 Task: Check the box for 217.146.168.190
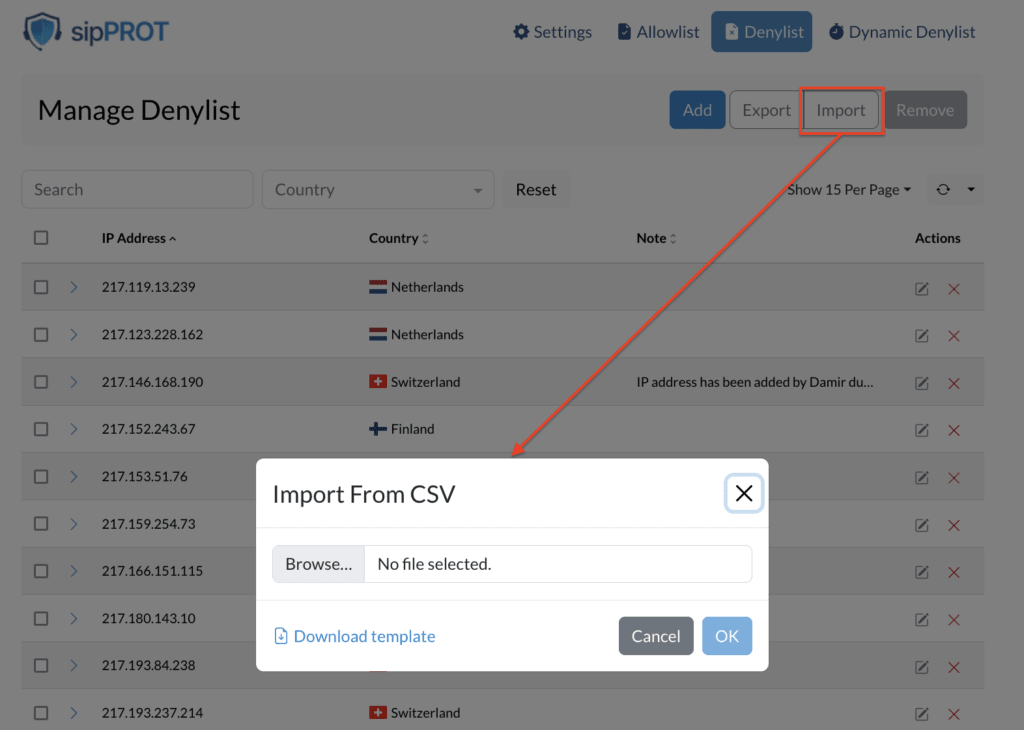pos(41,382)
